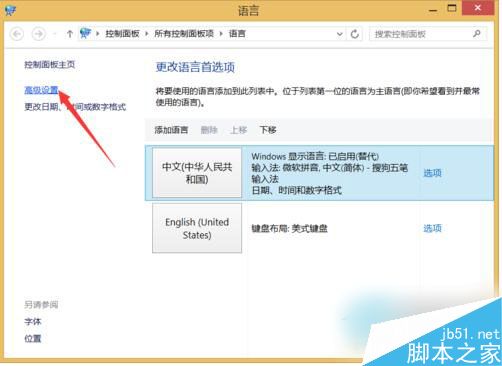Image resolution: width=502 pixels, height=366 pixels.
Task: Click the 另请参阅 label
Action: coord(41,304)
